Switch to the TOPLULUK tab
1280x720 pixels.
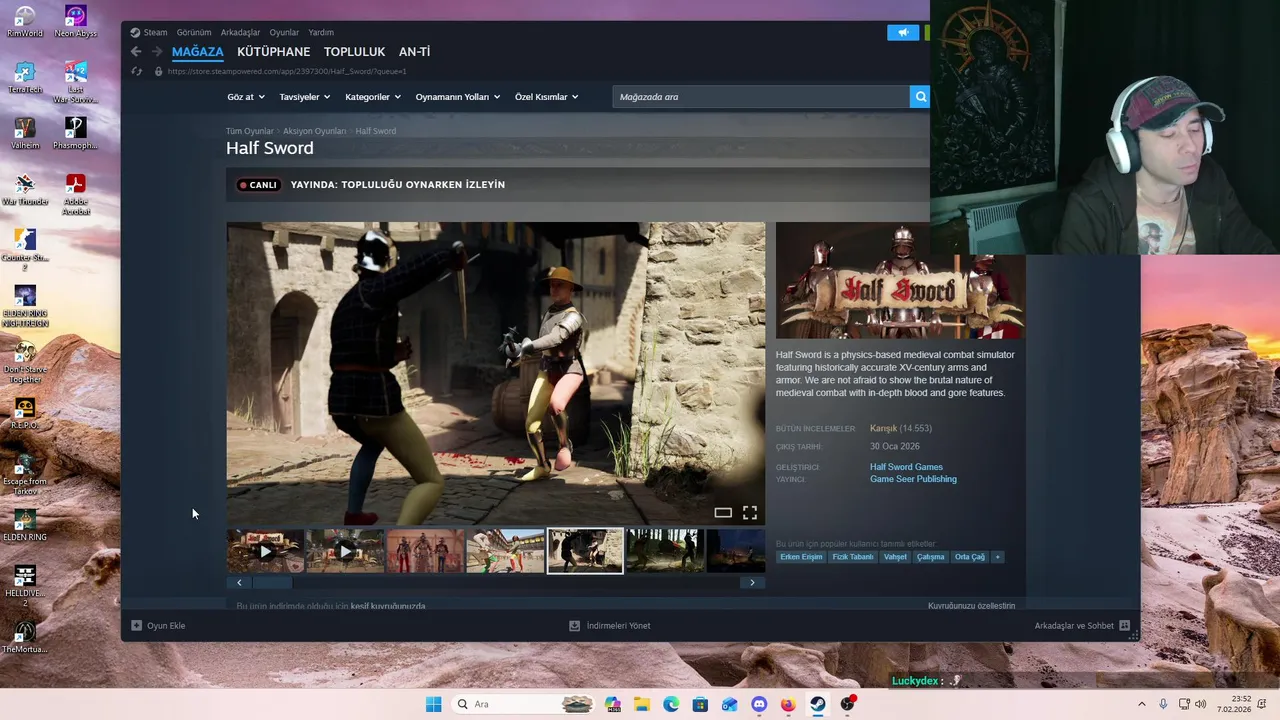coord(354,52)
